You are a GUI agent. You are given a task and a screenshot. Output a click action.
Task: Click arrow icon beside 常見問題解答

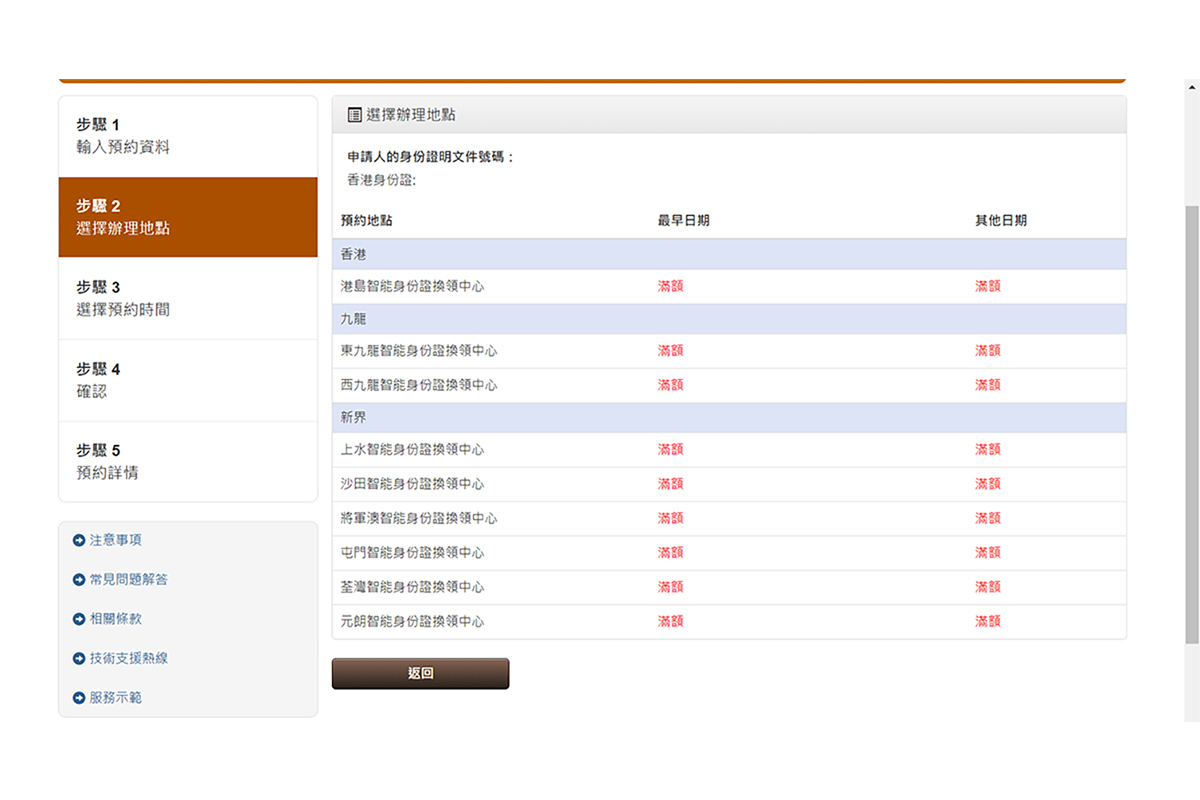click(x=79, y=580)
